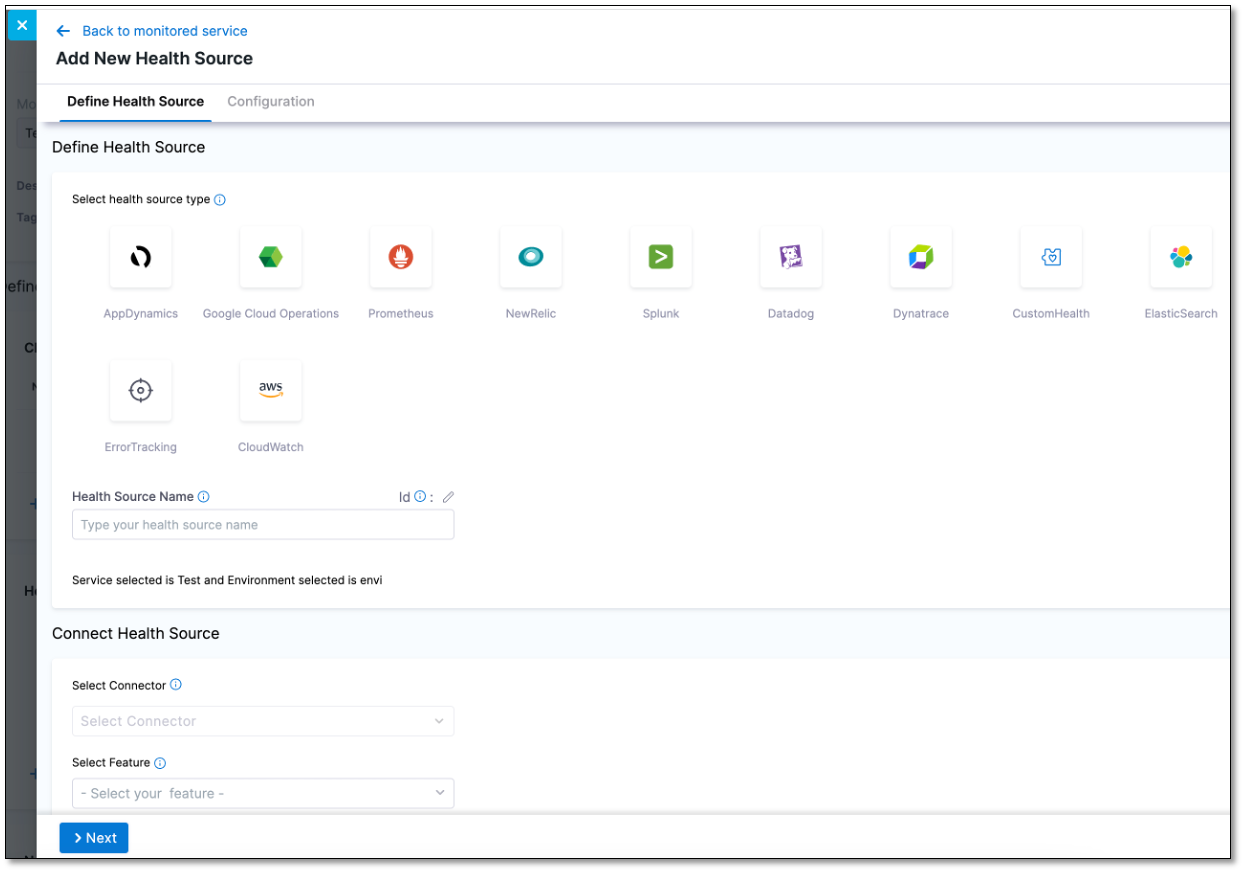
Task: Open the Define Health Source tab
Action: [x=135, y=102]
